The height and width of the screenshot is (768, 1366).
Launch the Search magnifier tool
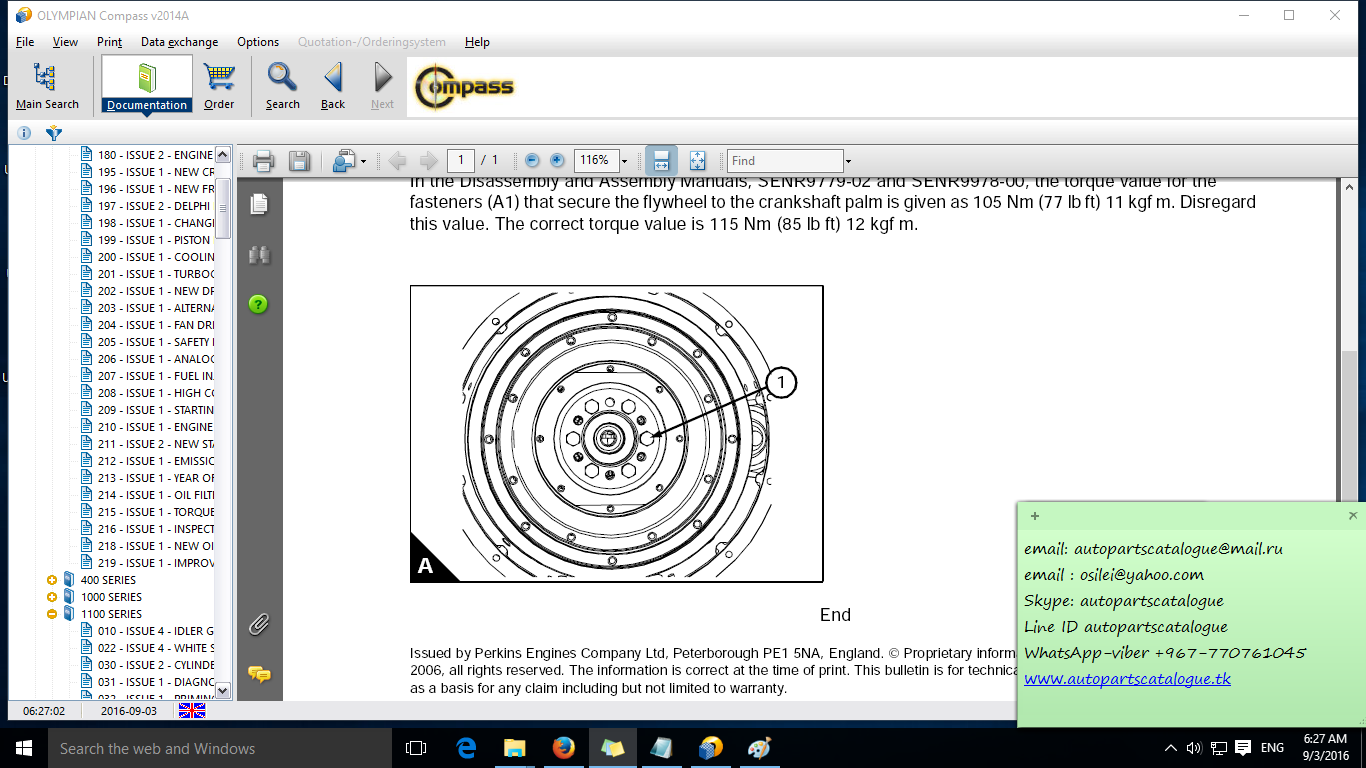(x=283, y=86)
